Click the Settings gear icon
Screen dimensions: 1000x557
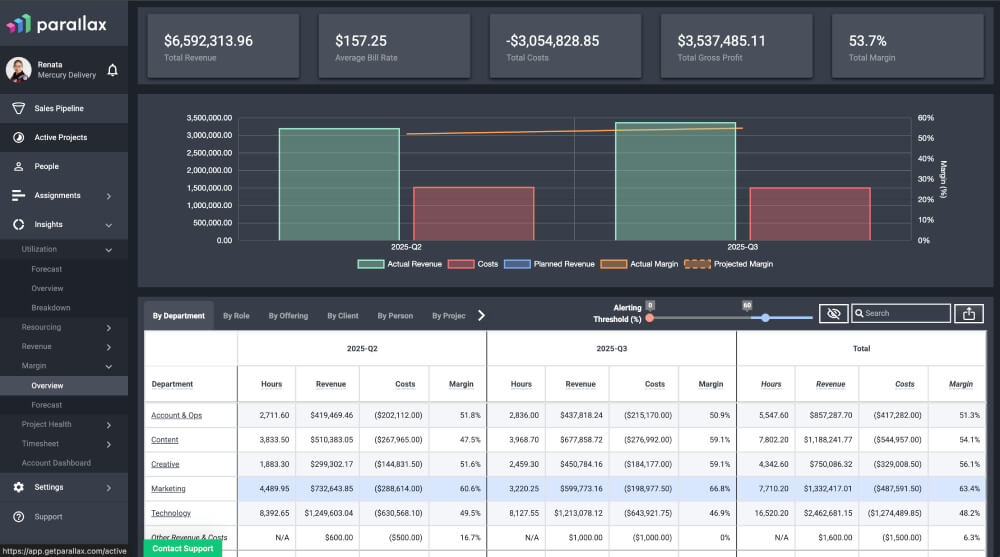pos(18,487)
